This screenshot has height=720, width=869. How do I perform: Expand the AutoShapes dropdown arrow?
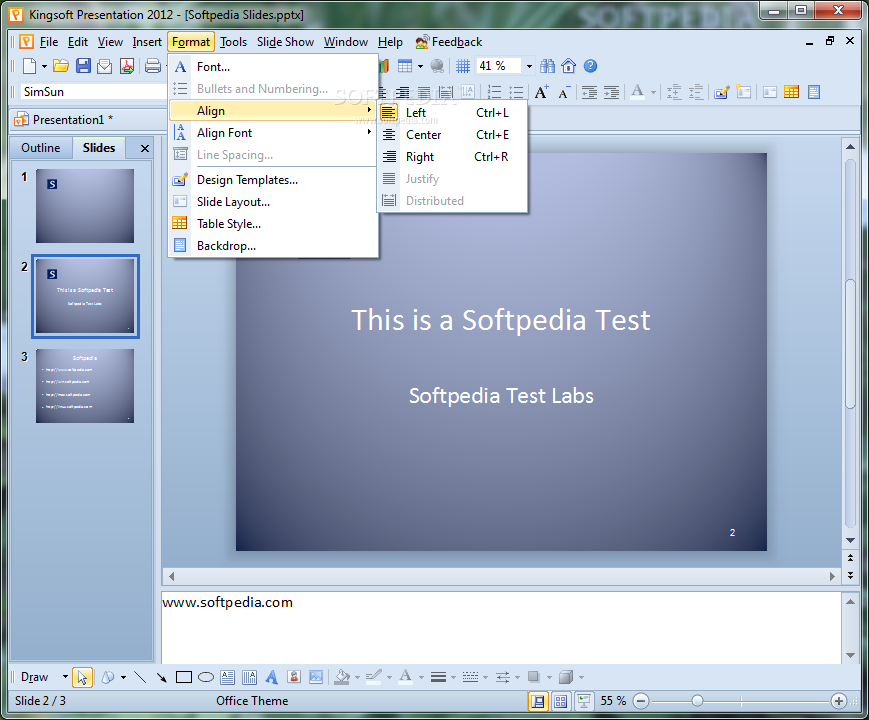tap(123, 677)
